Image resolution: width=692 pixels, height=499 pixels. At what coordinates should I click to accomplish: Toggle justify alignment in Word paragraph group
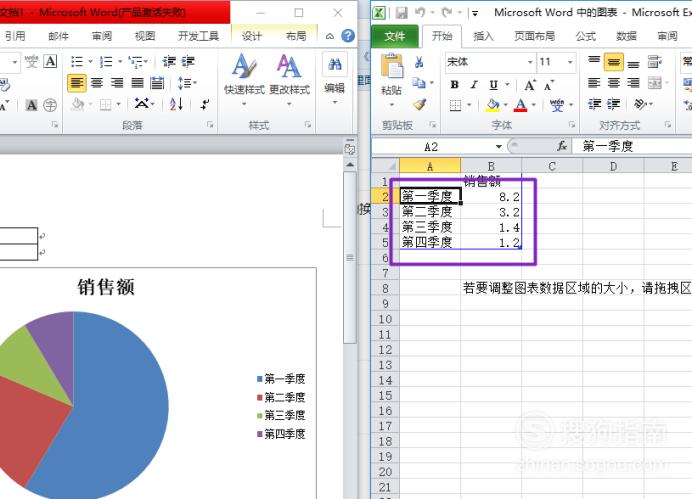point(137,83)
